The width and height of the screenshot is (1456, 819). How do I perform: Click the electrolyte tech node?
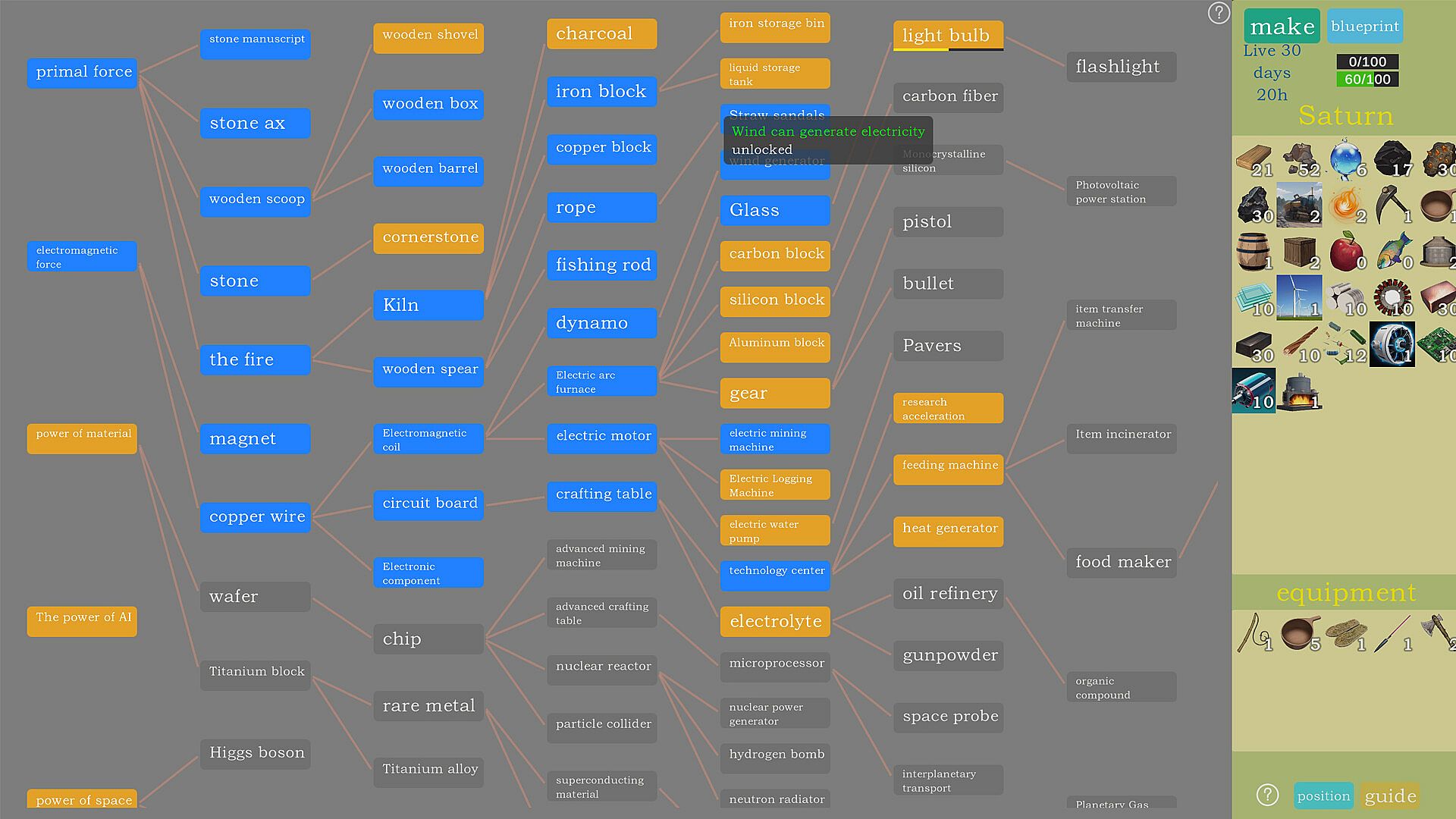pos(774,621)
